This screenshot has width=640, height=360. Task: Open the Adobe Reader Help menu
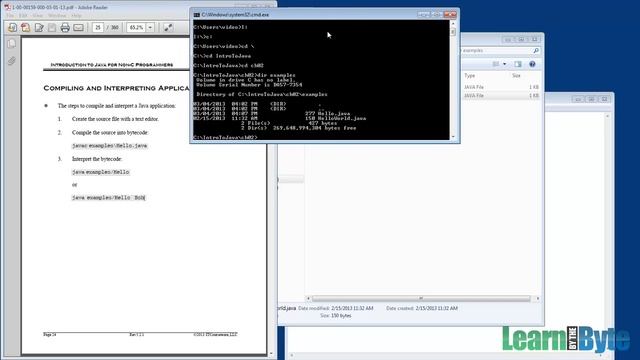click(x=76, y=16)
